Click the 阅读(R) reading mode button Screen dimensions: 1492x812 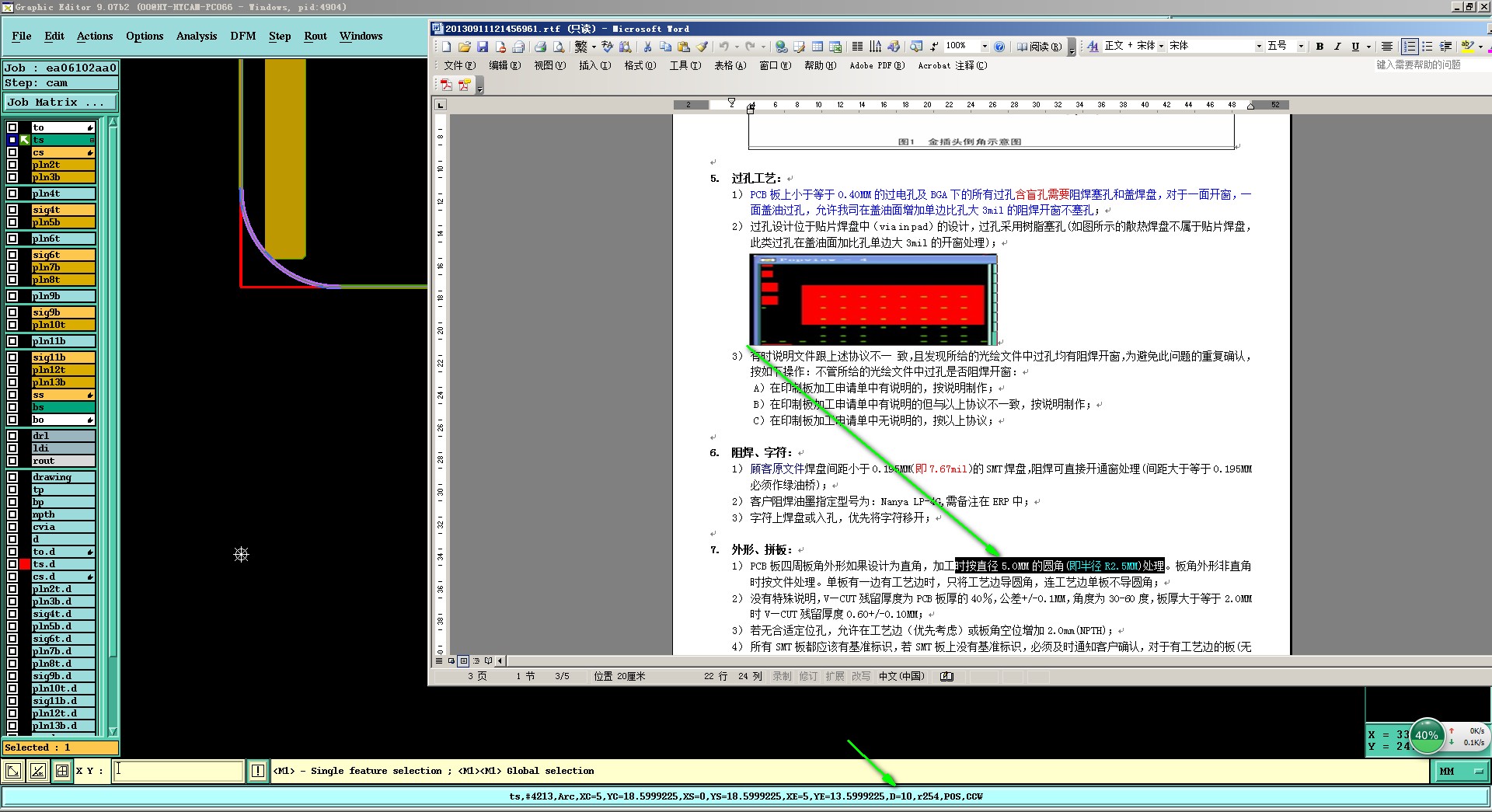[1039, 47]
